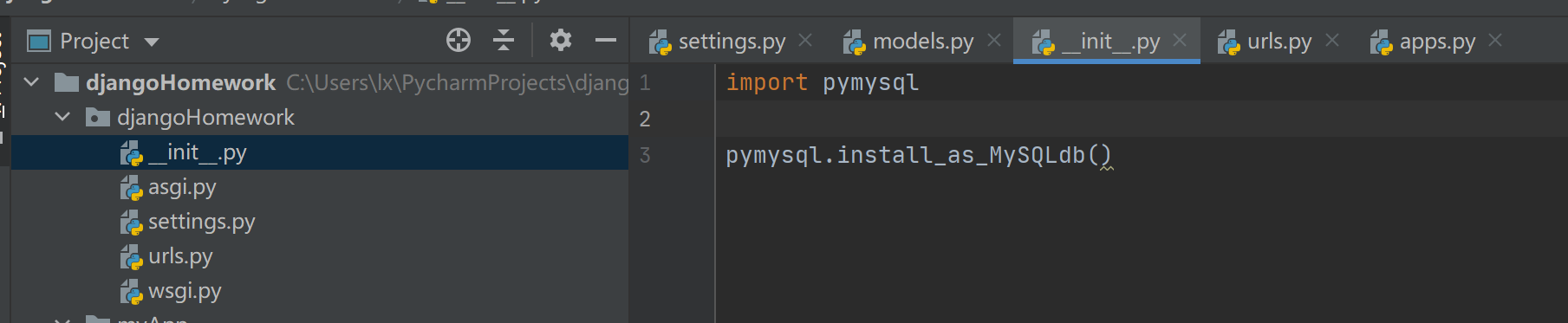Click the Python file icon beside wsgi.py

click(131, 292)
